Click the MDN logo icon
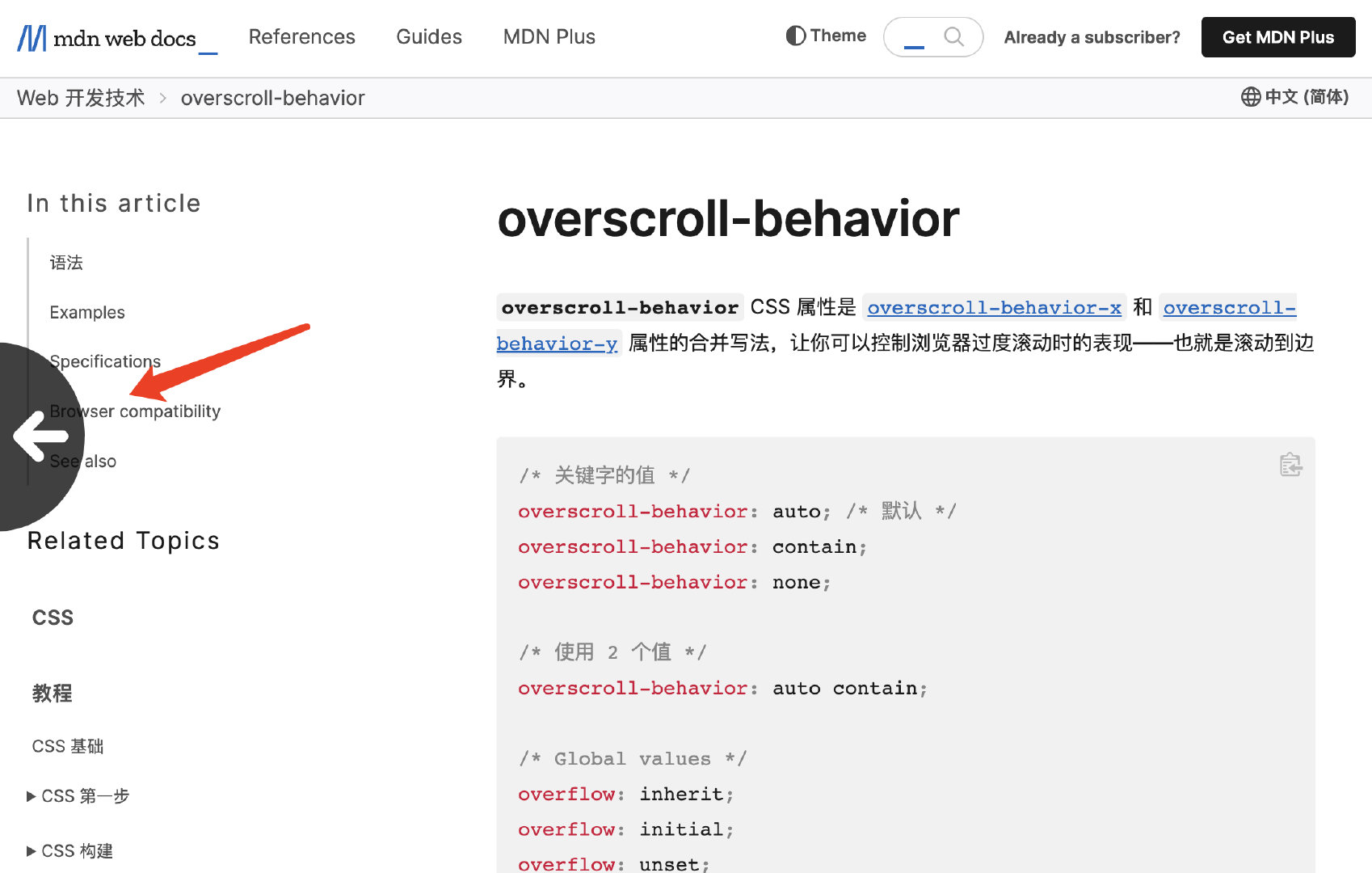Screen dimensions: 1372x873 [32, 38]
